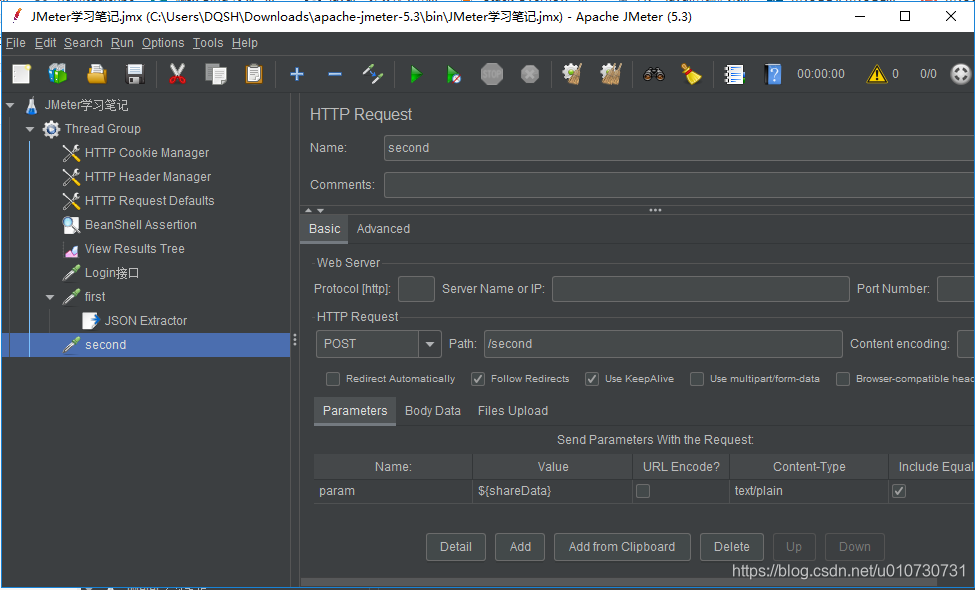Screen dimensions: 975x590
Task: Reset search with the yellow broom icon
Action: (x=691, y=75)
